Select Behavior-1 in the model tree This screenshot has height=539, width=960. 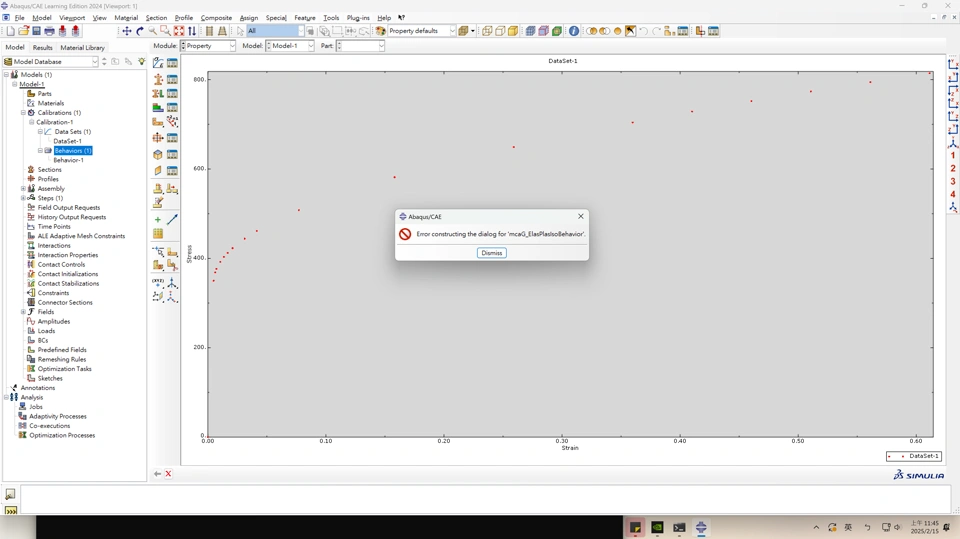click(69, 160)
